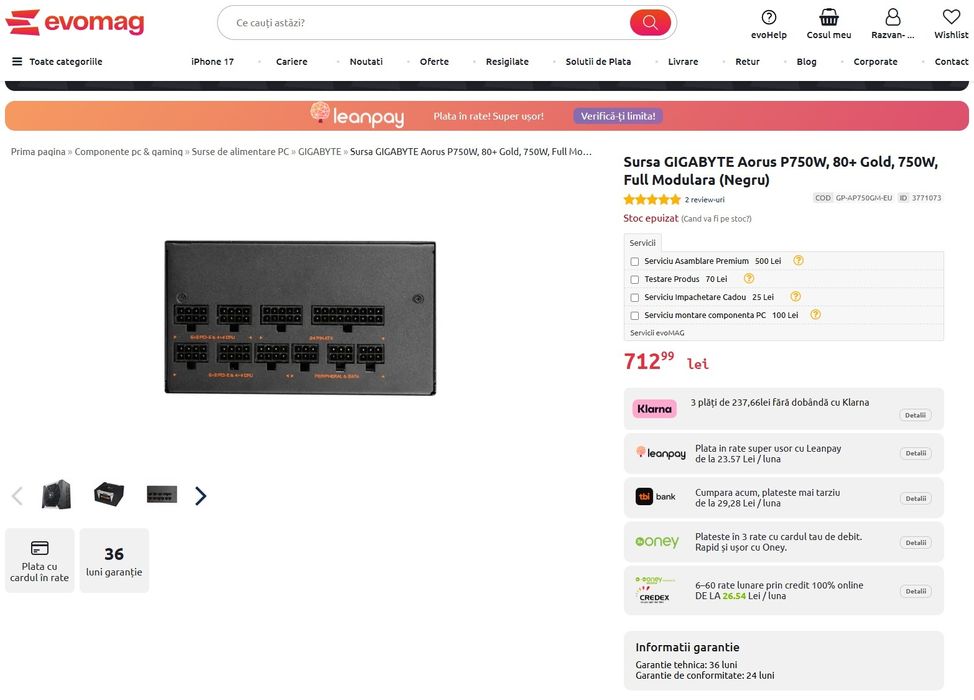Click the evomag logo
The image size is (974, 700).
pos(75,22)
